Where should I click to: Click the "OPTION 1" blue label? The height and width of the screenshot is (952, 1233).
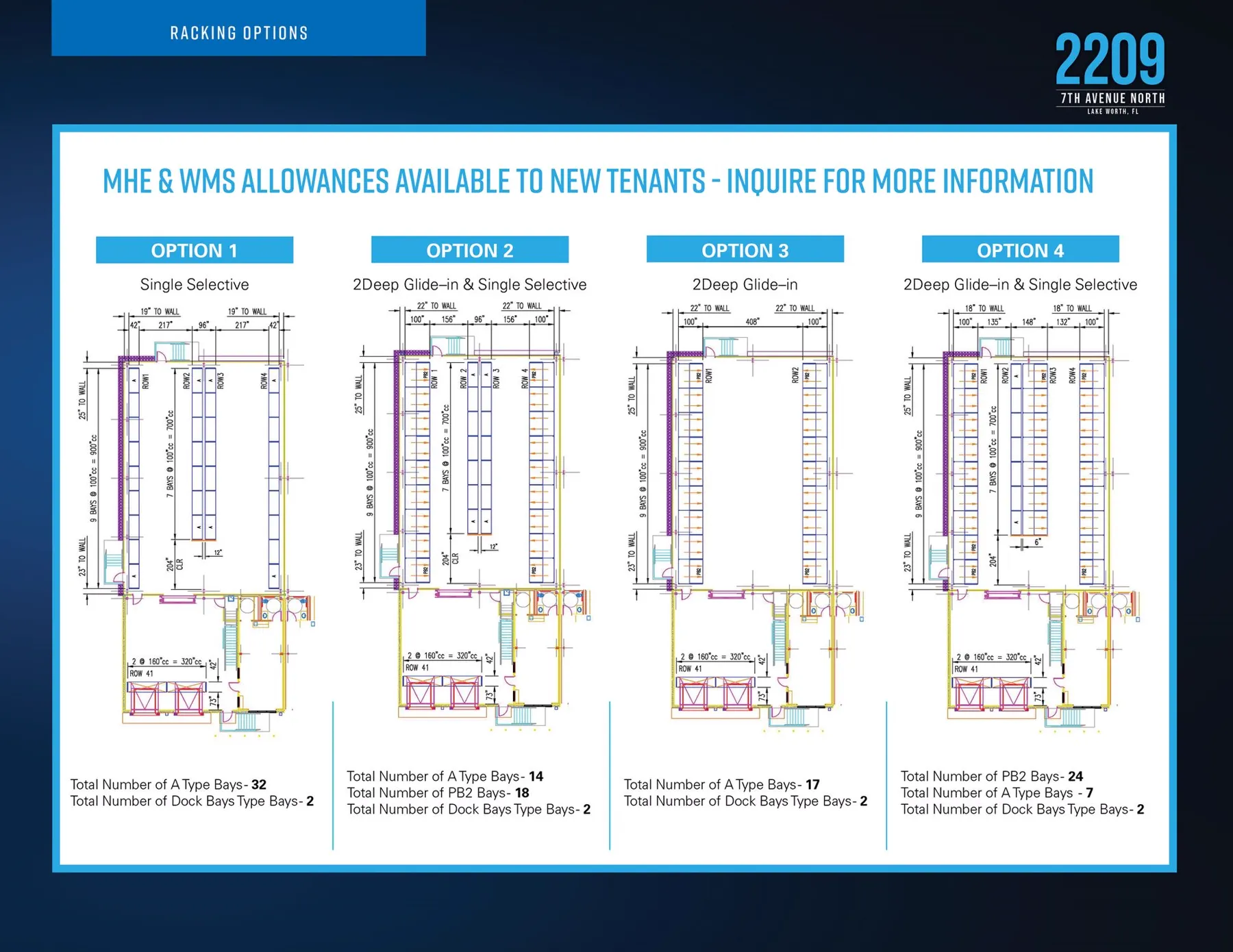point(195,250)
